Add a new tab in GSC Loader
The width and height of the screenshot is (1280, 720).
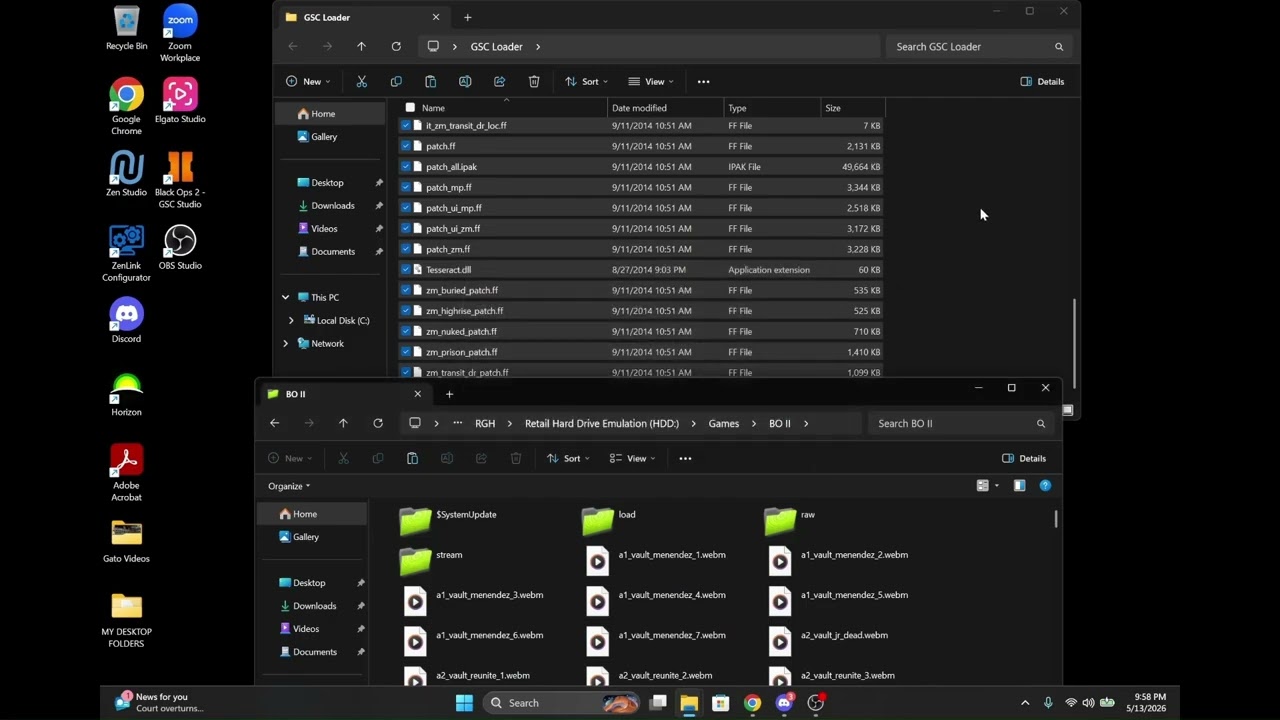[467, 18]
